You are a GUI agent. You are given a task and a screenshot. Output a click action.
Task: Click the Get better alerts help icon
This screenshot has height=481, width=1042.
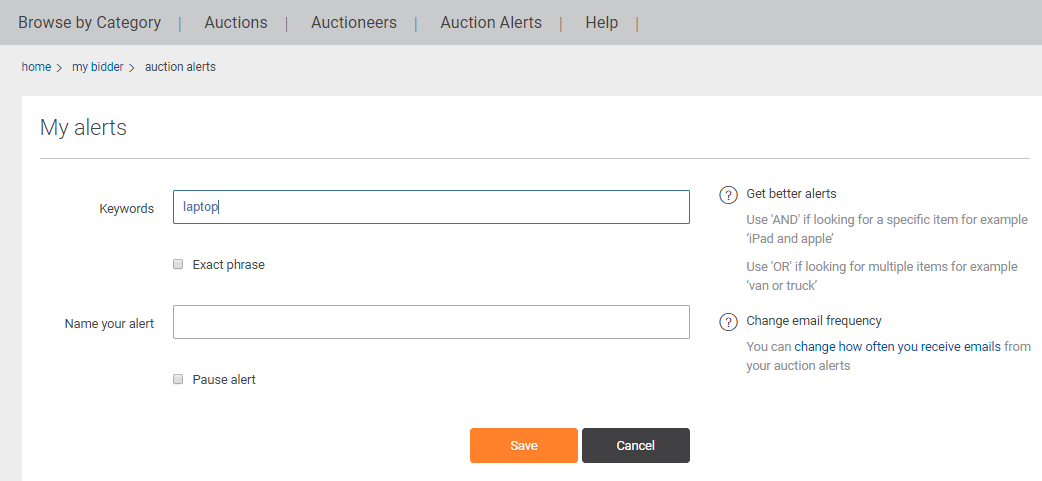[728, 195]
